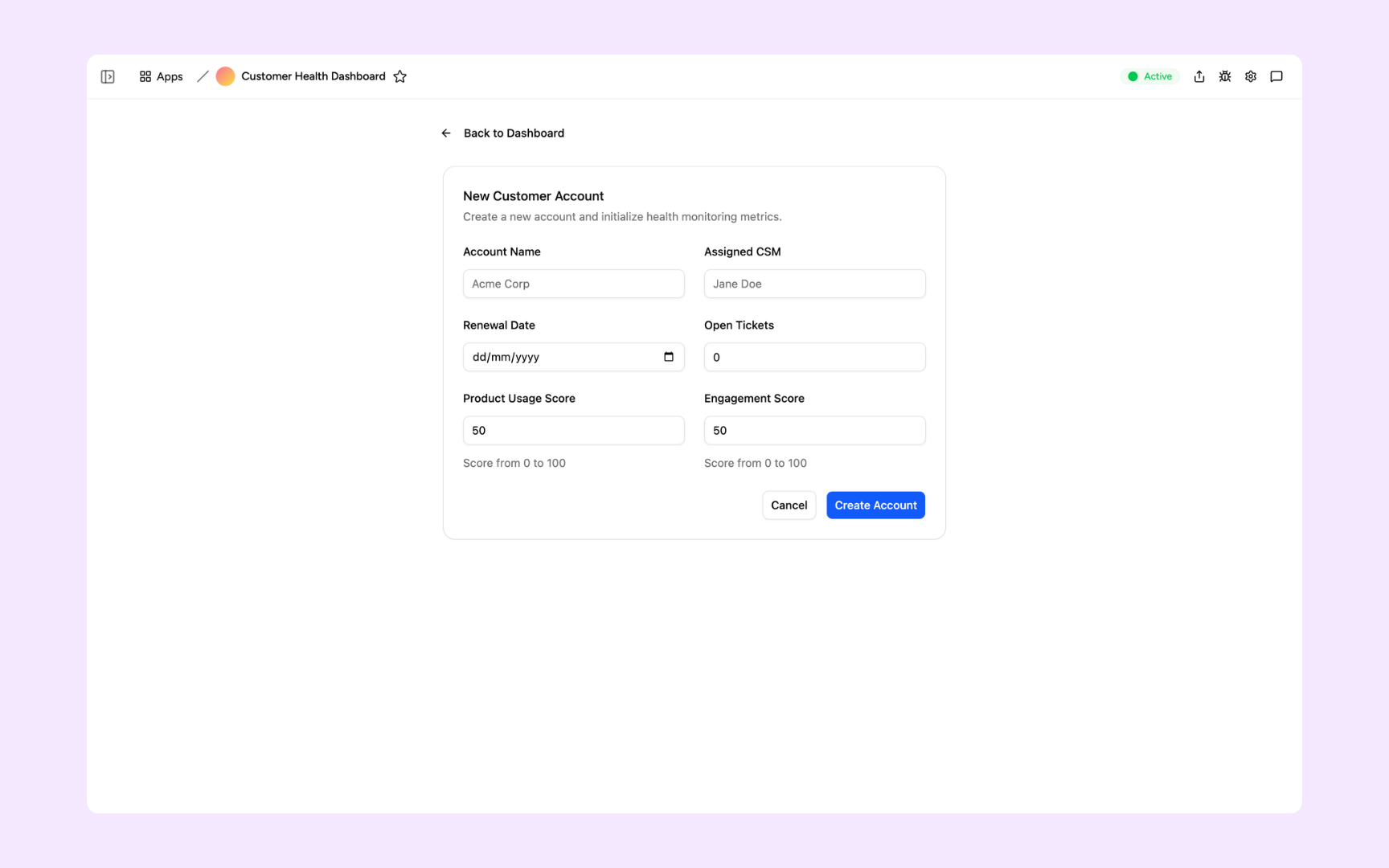Image resolution: width=1389 pixels, height=868 pixels.
Task: Go Back to Dashboard link
Action: pyautogui.click(x=514, y=133)
